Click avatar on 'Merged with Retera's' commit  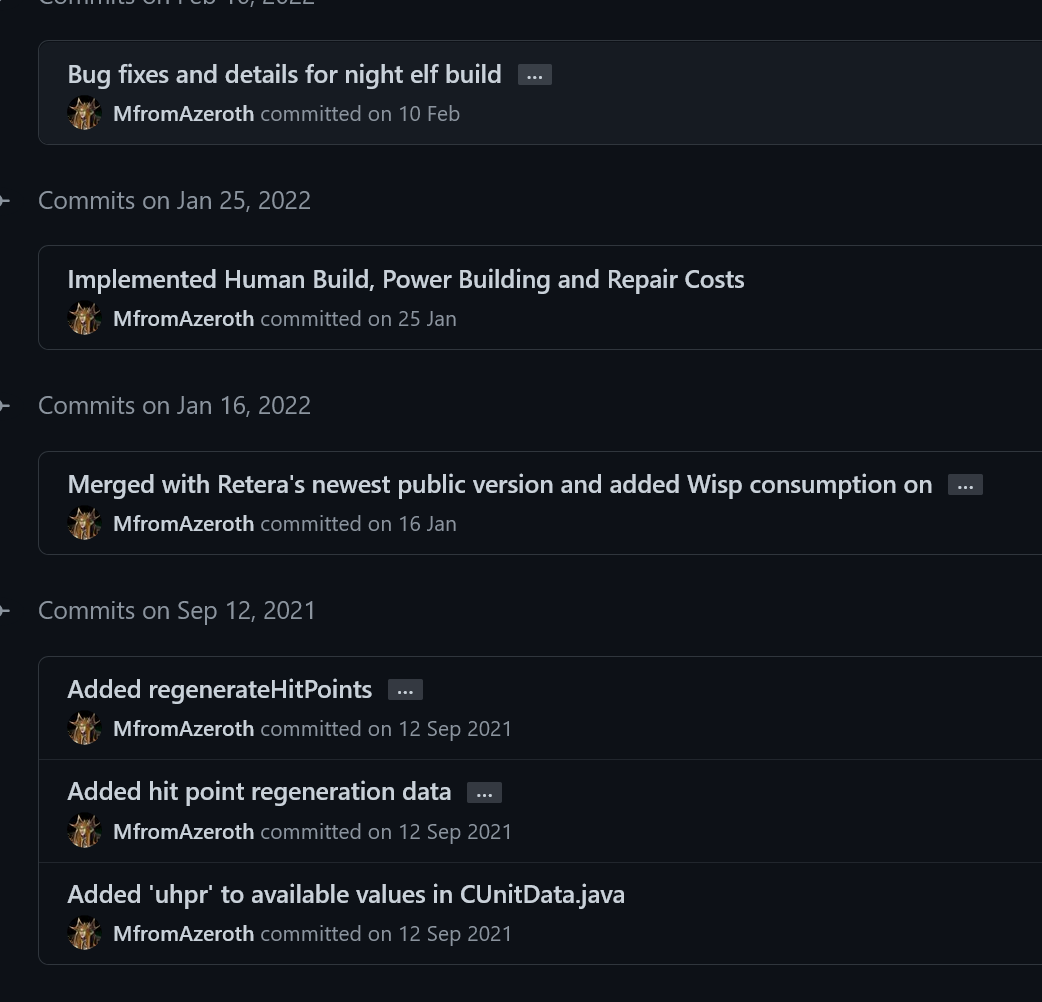click(84, 523)
